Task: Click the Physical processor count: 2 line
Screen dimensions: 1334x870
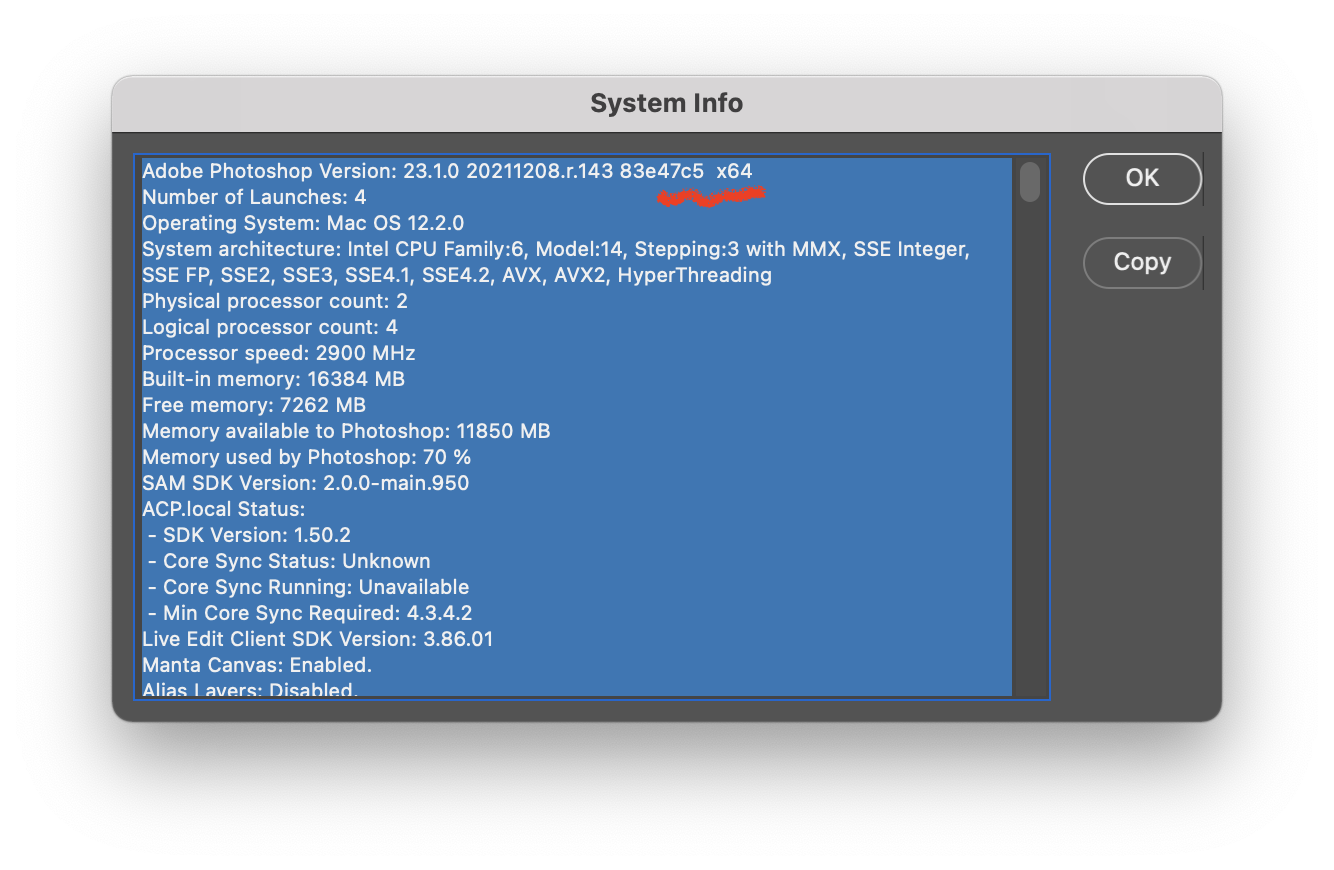Action: coord(275,301)
